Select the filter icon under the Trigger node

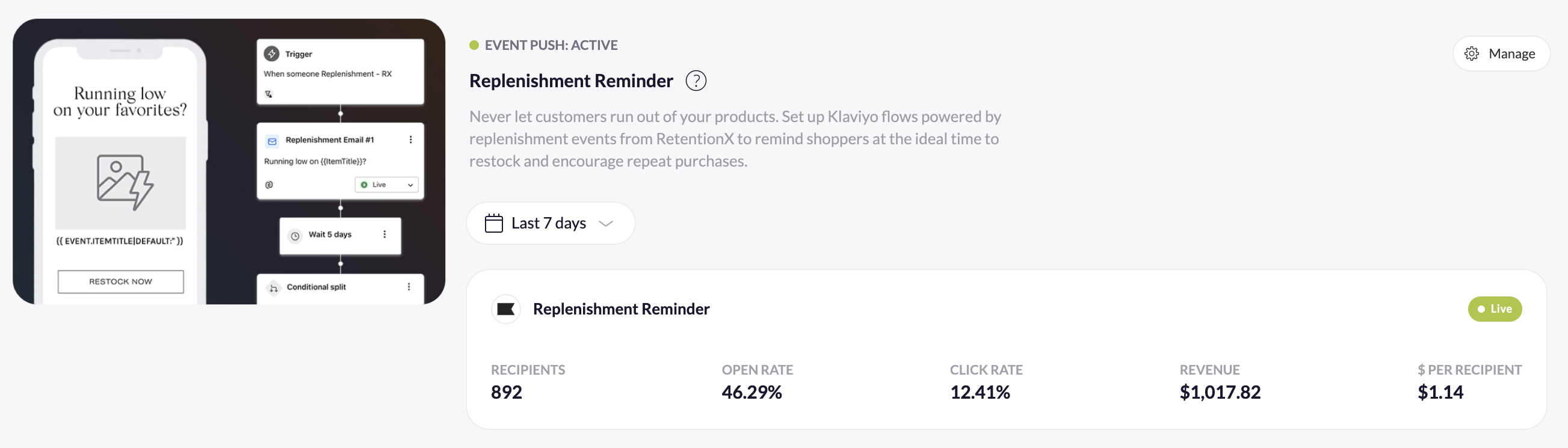click(268, 94)
